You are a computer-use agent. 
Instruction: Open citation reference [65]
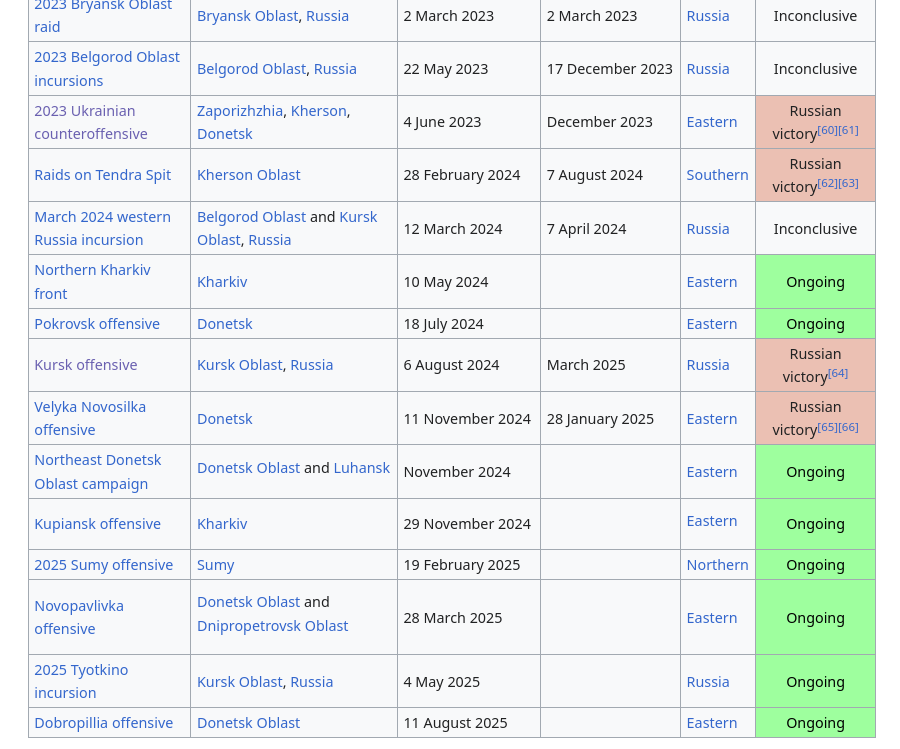[x=827, y=427]
